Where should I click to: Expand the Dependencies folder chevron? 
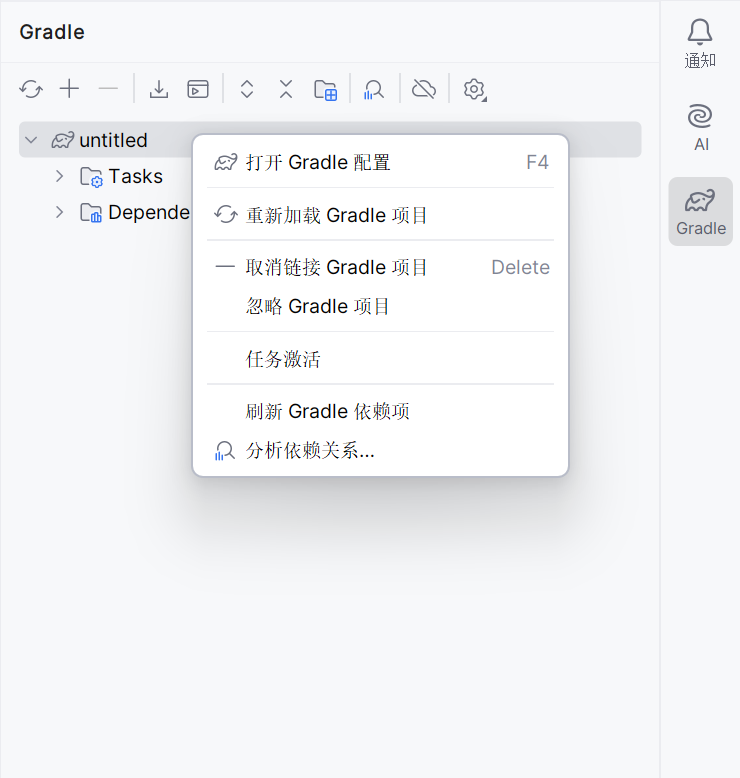[60, 212]
